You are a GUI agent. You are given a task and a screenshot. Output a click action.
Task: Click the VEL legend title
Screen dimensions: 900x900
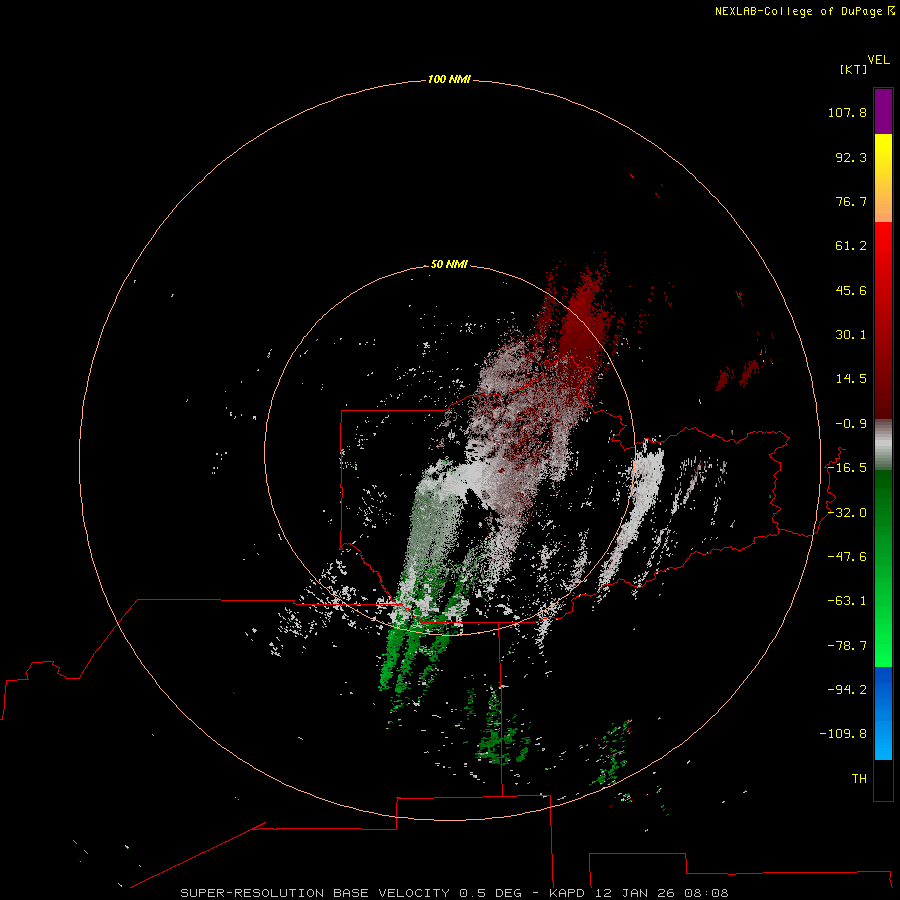pyautogui.click(x=879, y=60)
